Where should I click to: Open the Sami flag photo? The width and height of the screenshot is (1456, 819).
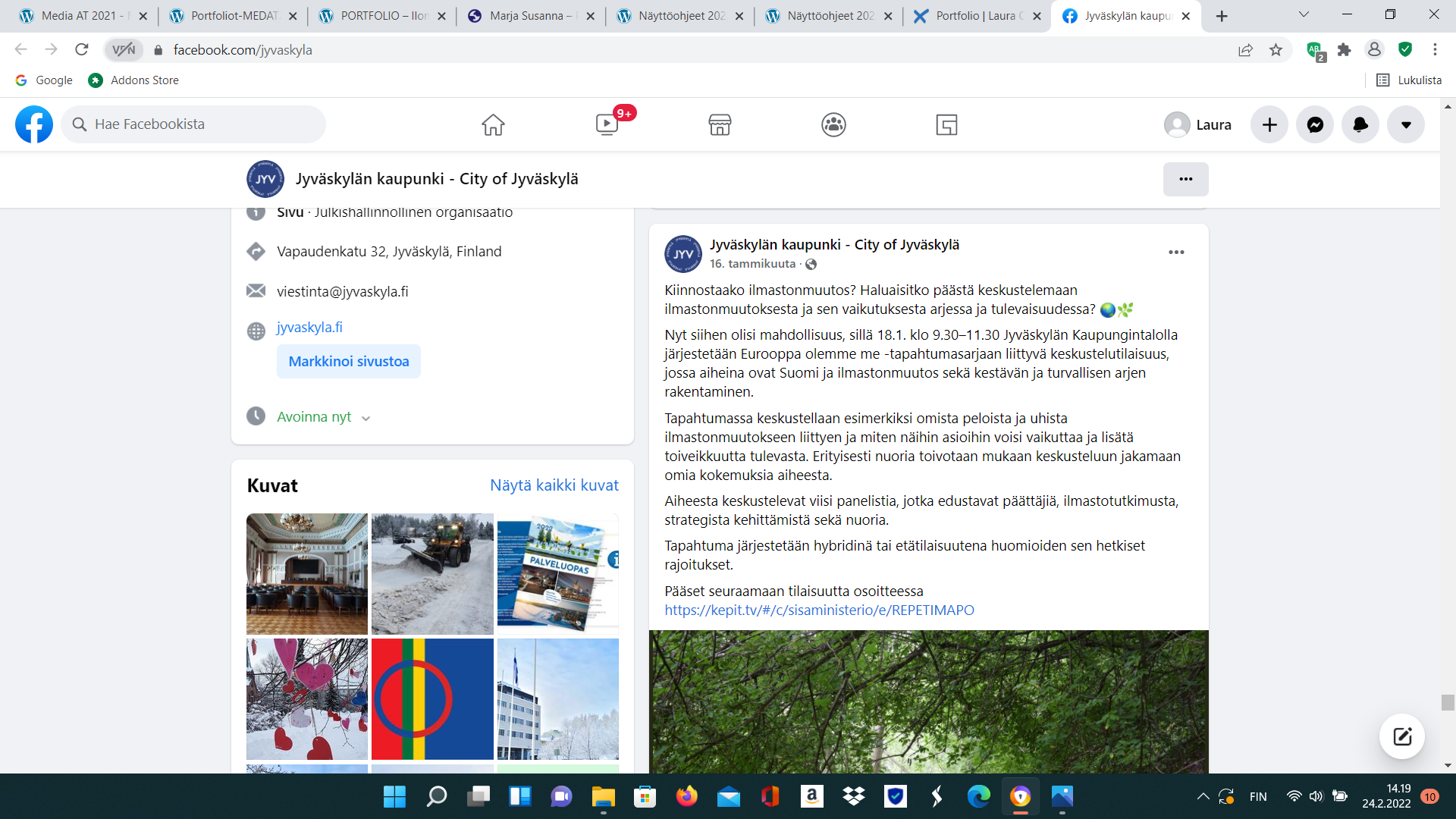[432, 699]
